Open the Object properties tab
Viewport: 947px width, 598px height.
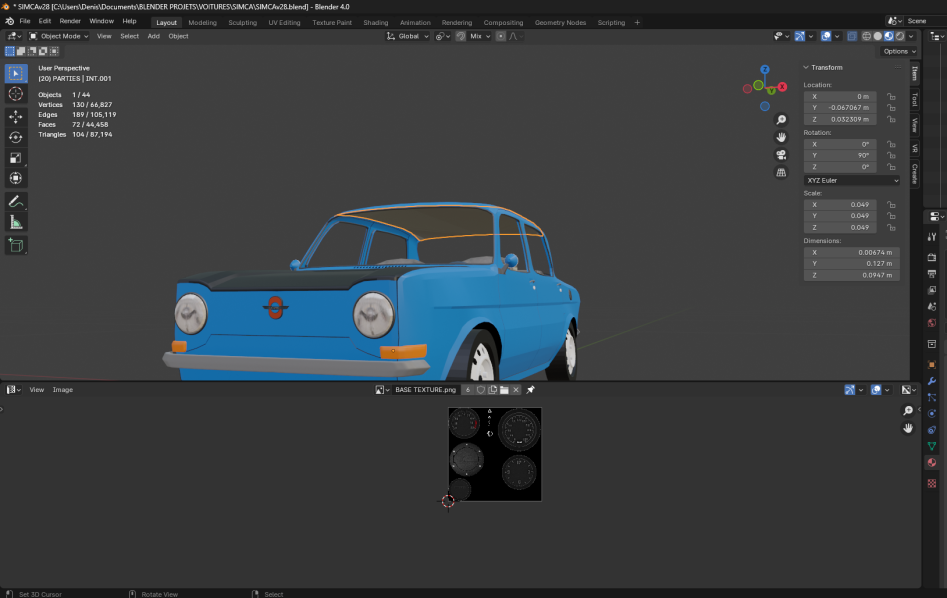click(x=932, y=364)
